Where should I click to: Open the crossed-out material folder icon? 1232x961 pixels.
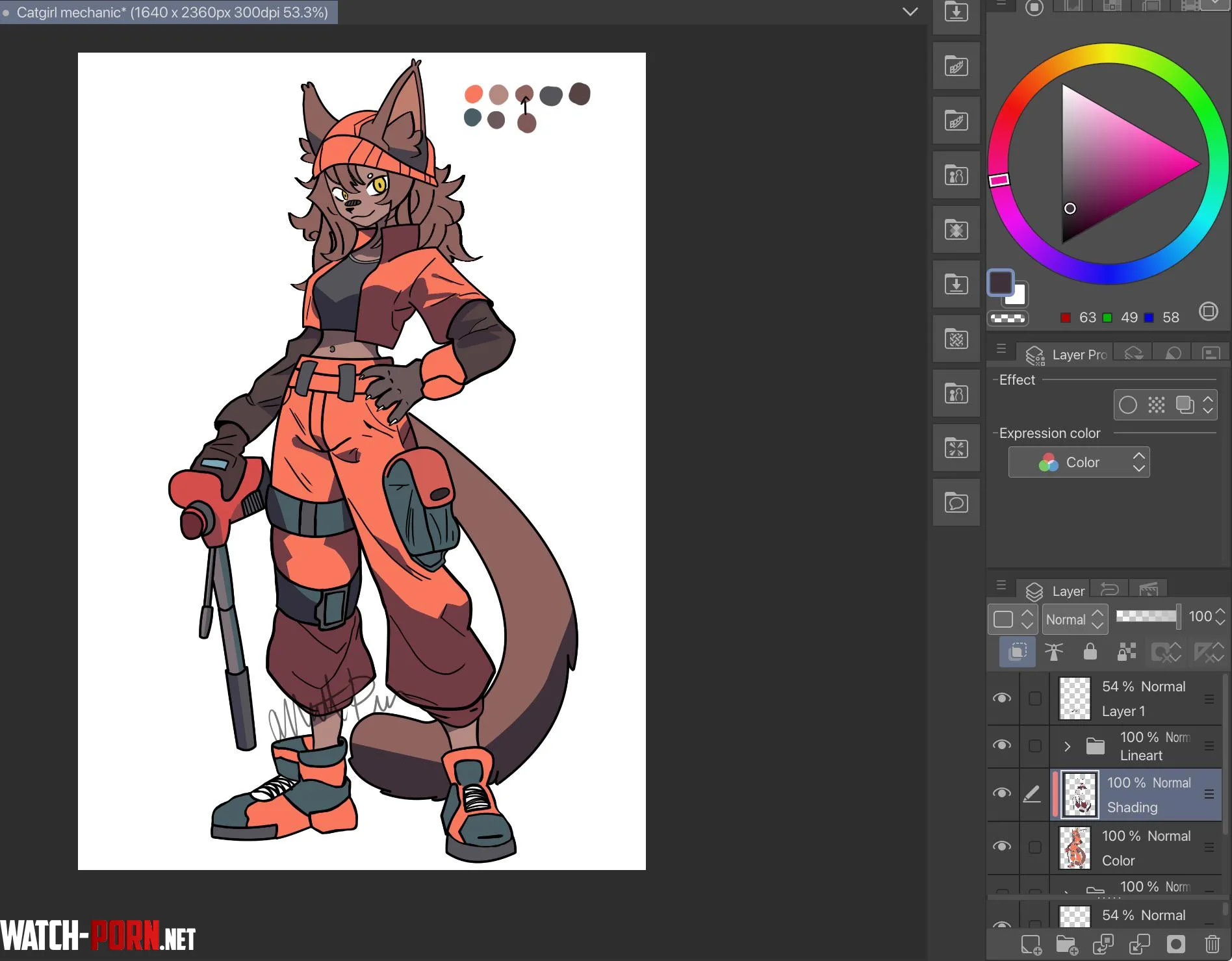click(956, 230)
